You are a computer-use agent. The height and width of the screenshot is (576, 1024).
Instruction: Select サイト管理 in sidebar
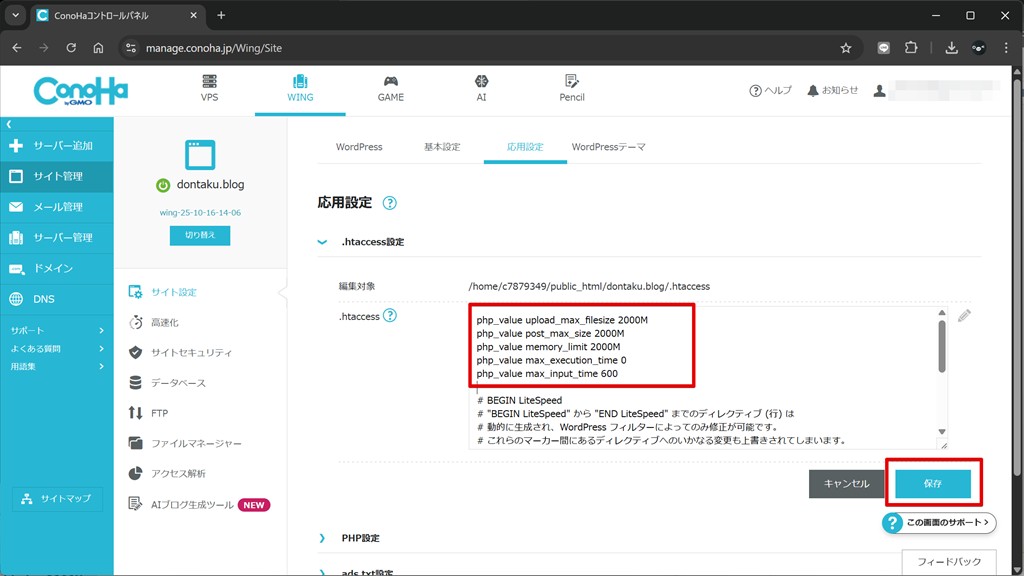[56, 176]
